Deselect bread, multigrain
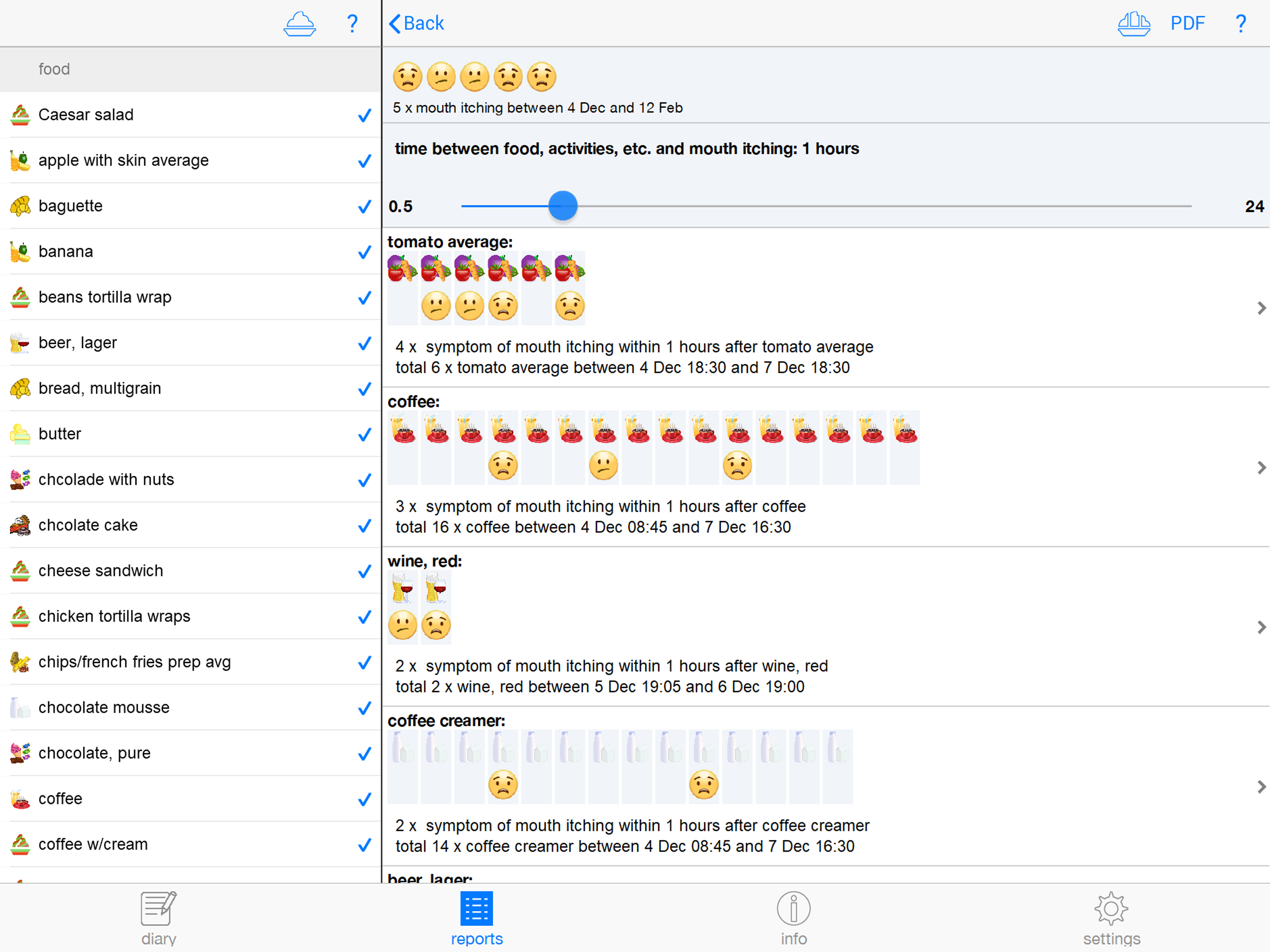 tap(364, 389)
